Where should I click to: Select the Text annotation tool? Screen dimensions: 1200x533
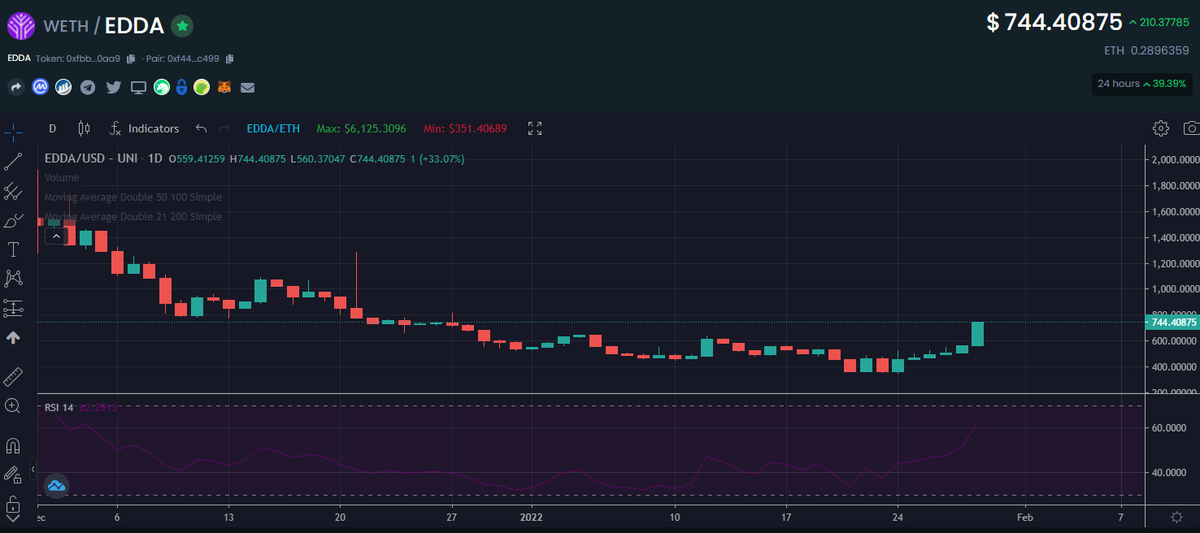[x=14, y=248]
